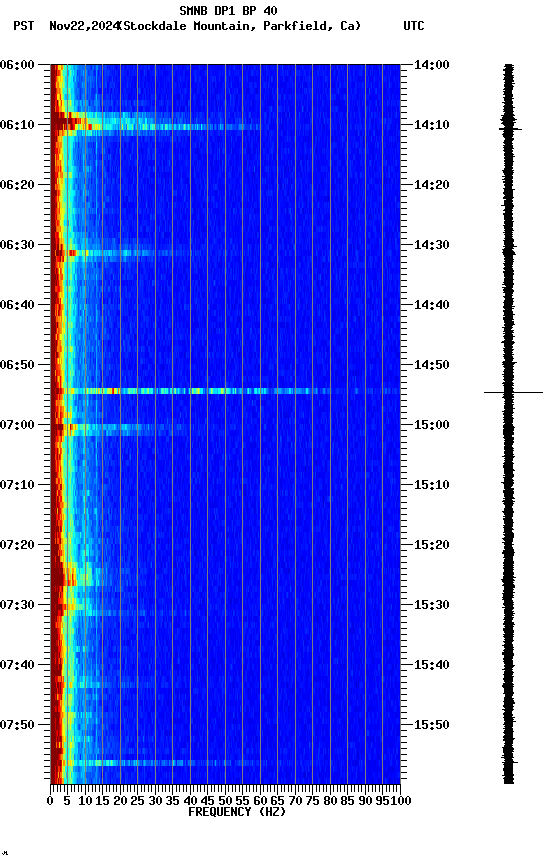Click the large seismogram spike near 14:54
Screen dimensions: 552x864
(x=513, y=393)
